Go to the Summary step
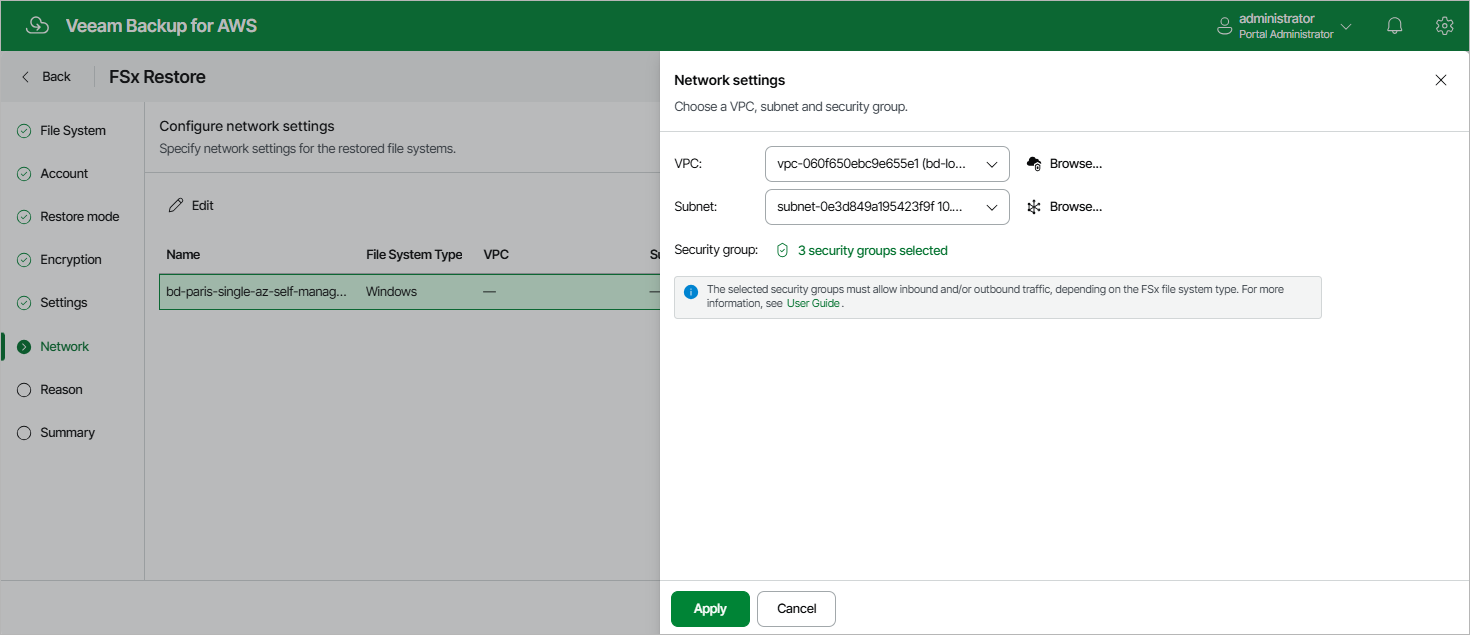This screenshot has width=1470, height=635. pos(67,433)
